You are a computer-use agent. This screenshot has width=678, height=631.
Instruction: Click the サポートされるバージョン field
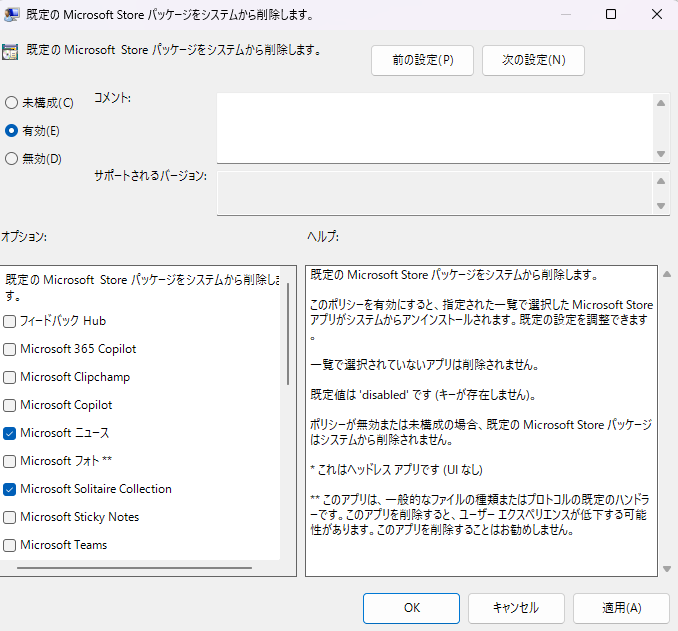pyautogui.click(x=435, y=193)
